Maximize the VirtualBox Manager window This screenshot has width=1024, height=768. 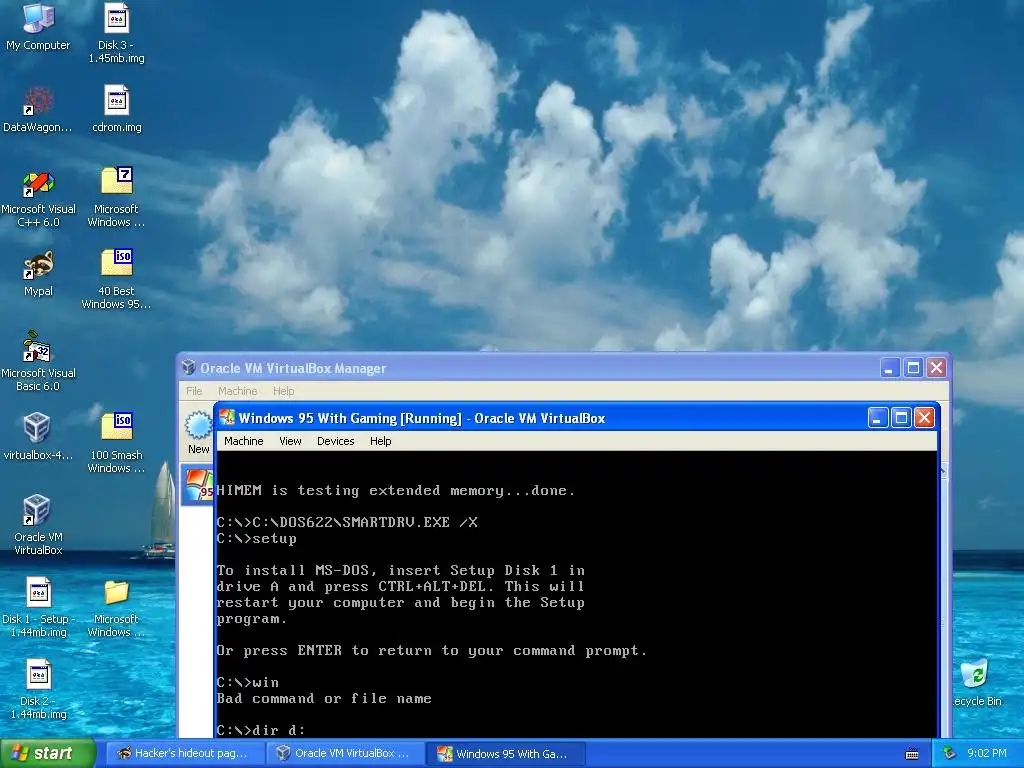point(913,368)
